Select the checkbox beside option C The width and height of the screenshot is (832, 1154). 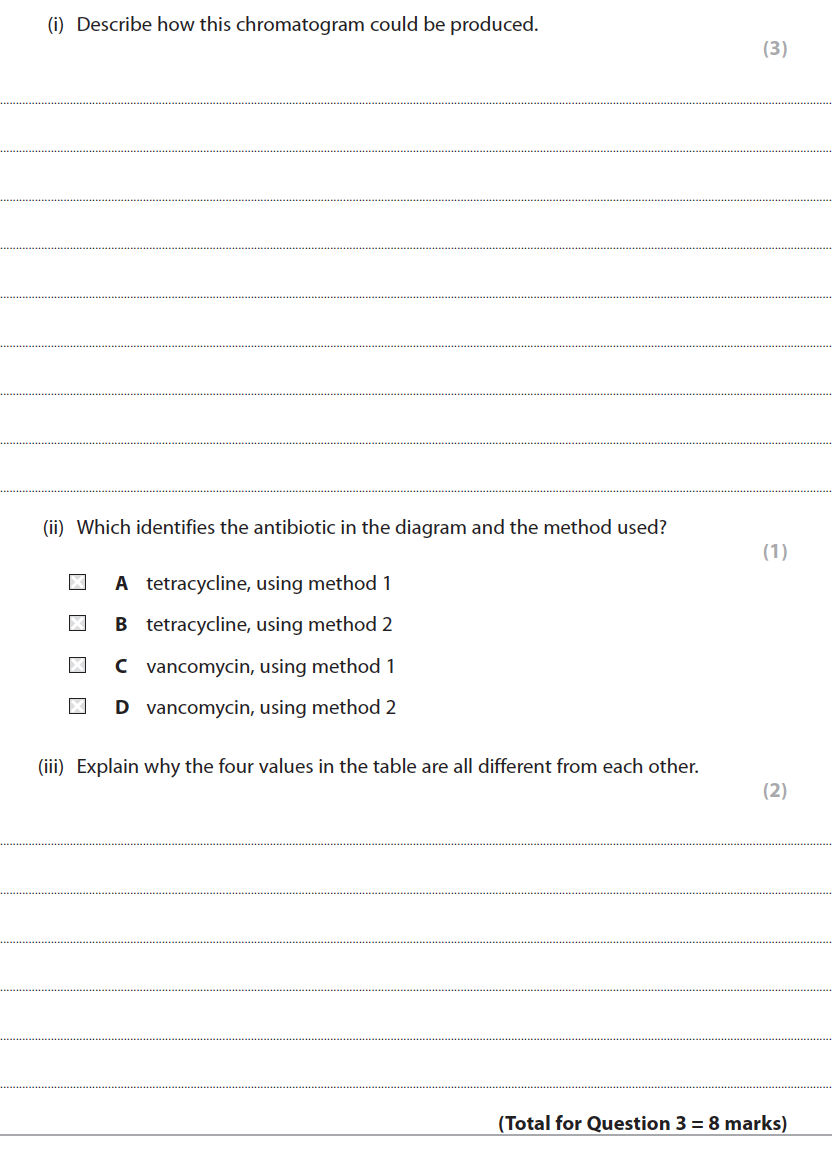77,665
